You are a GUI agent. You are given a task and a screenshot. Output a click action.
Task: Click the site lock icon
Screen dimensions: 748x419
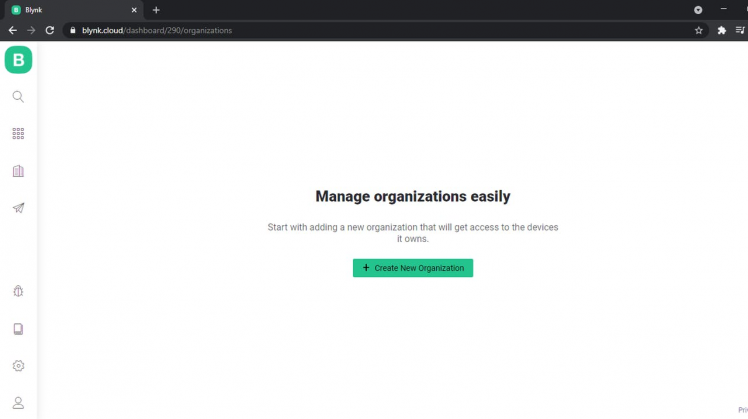[73, 31]
